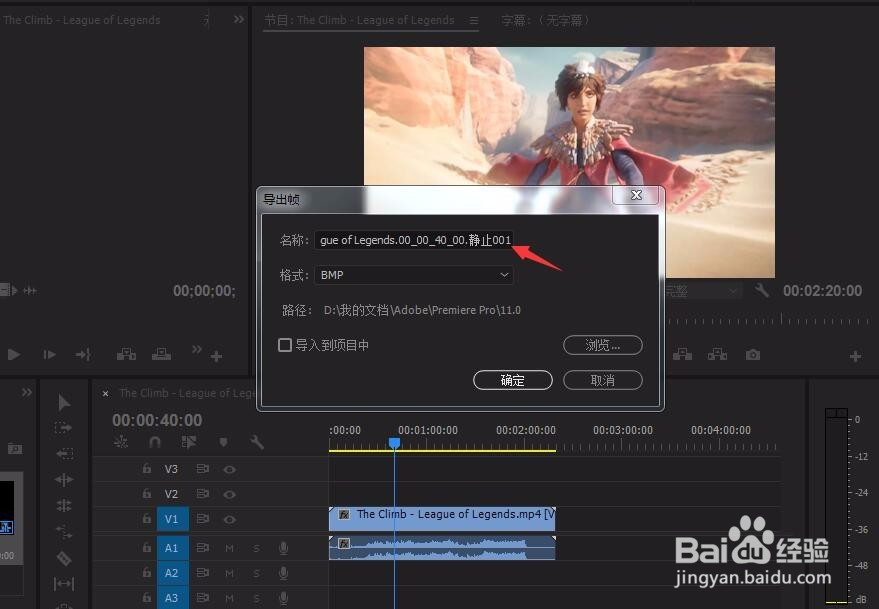Select The Climb video clip on V1
Viewport: 879px width, 609px height.
(442, 518)
